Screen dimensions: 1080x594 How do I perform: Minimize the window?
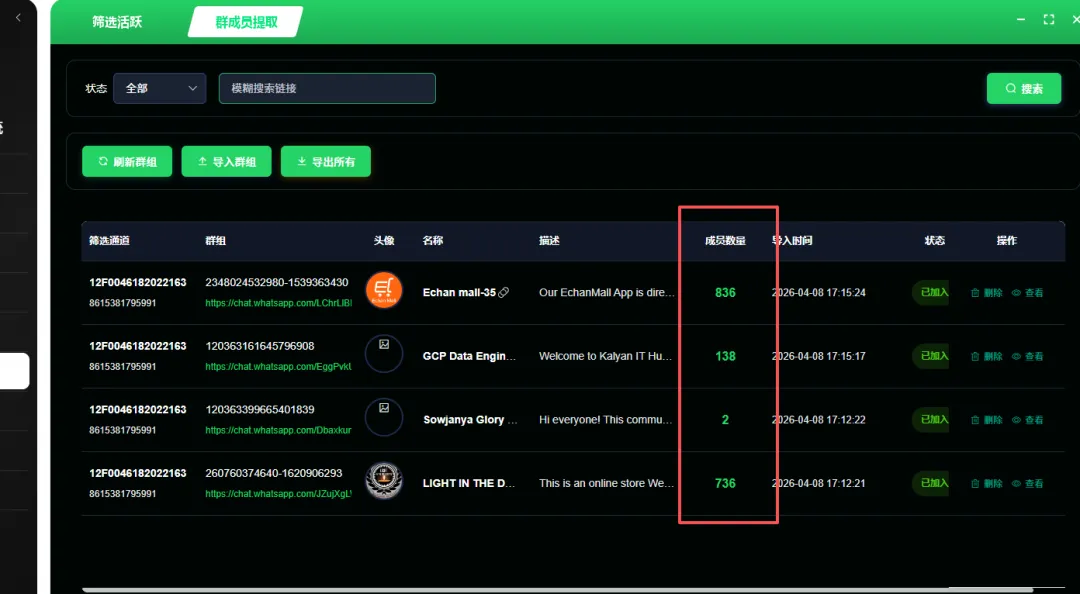click(1021, 19)
